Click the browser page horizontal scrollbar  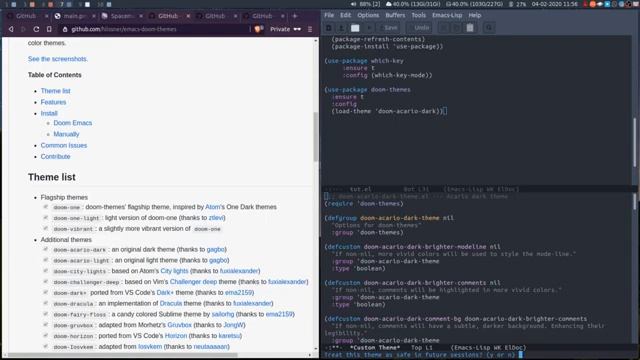(122, 355)
